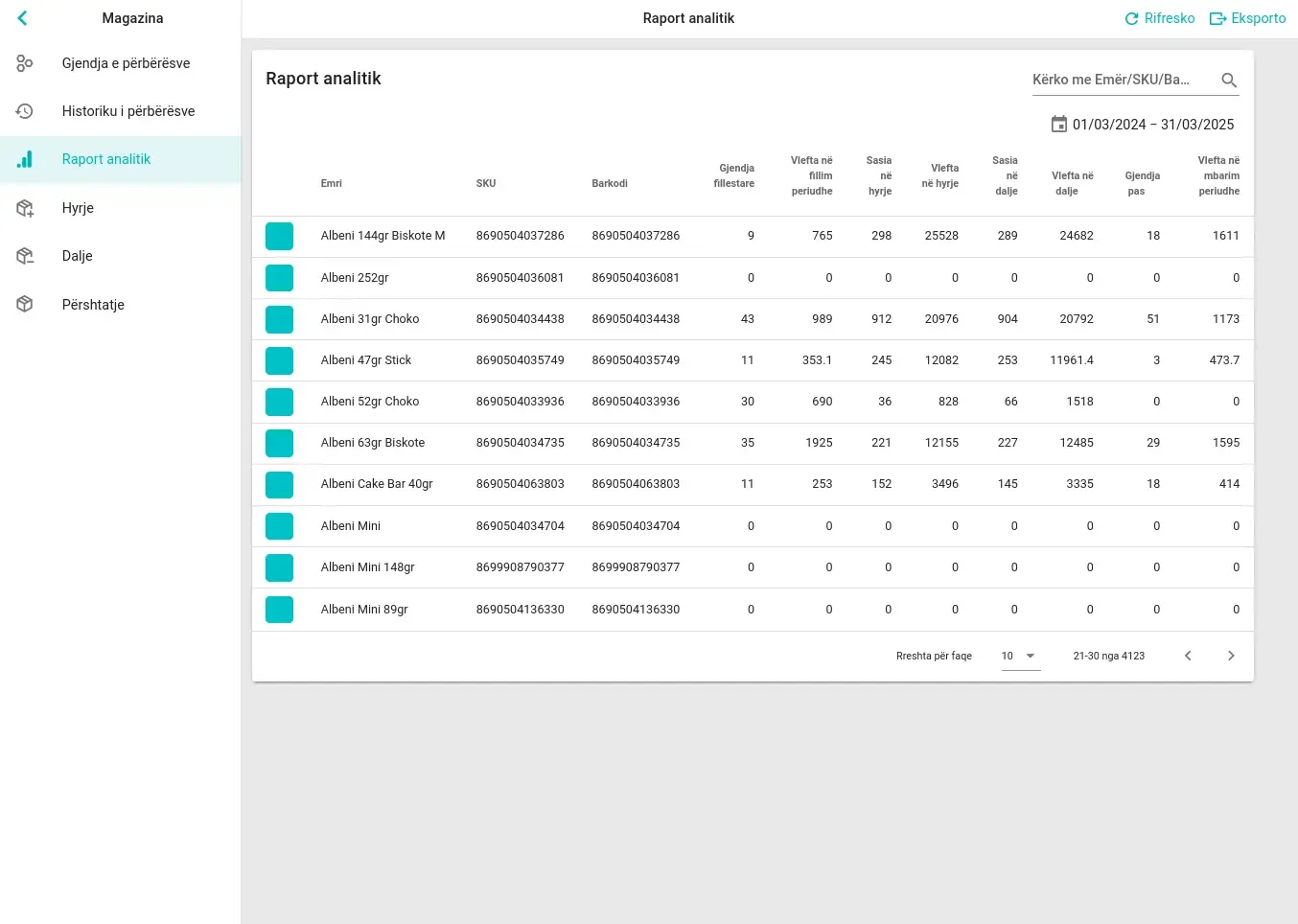Focus the Emër/SKU/Barkod search field
Screen dimensions: 1298x924
(1118, 80)
